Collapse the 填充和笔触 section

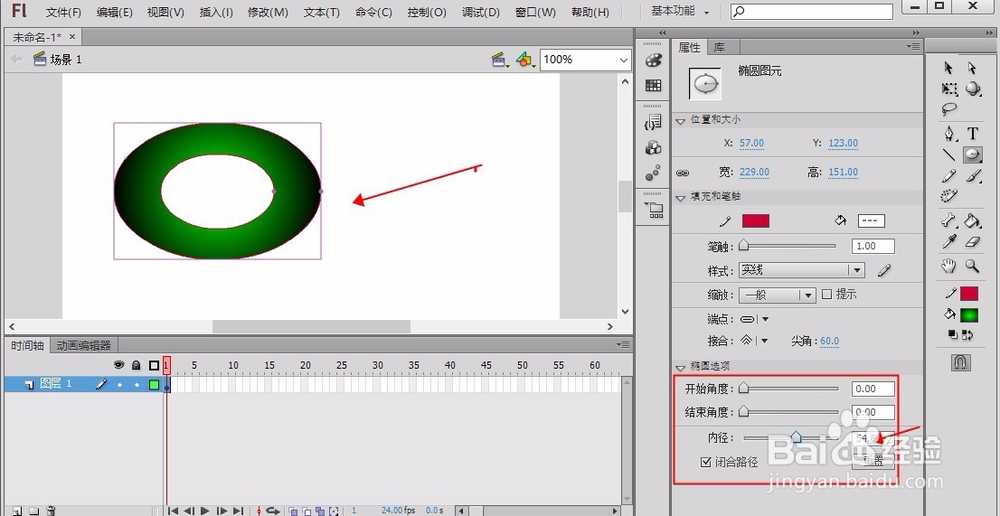680,197
